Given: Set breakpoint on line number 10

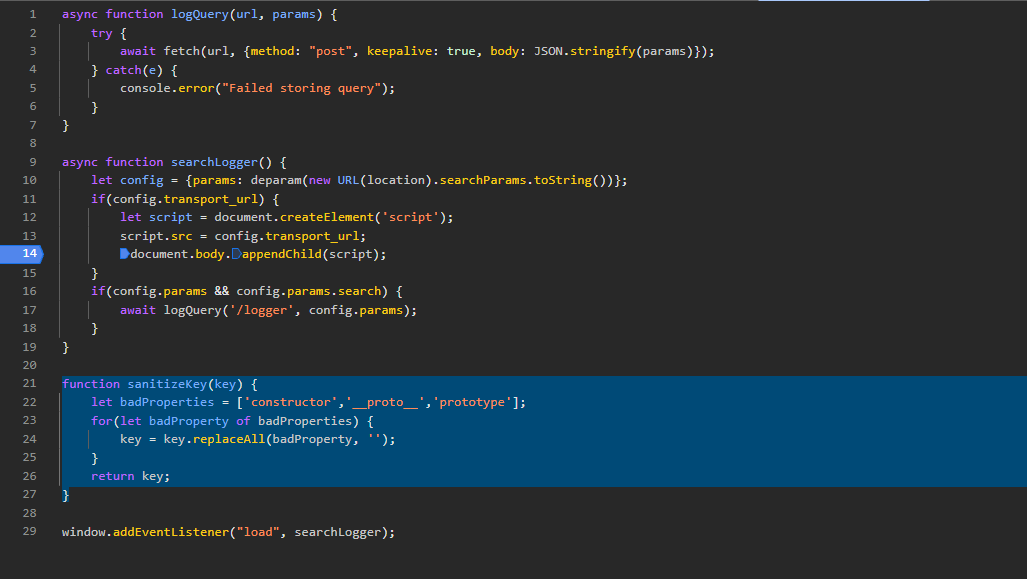Looking at the screenshot, I should (29, 180).
